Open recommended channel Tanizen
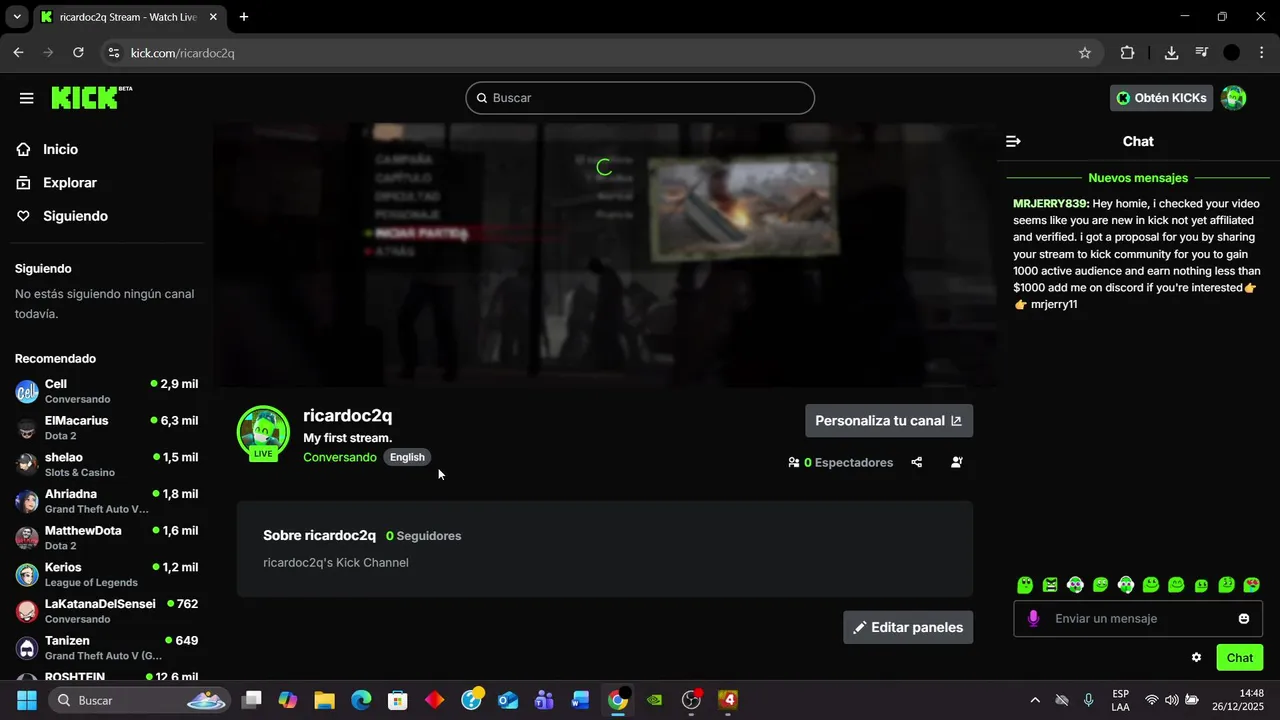The image size is (1280, 720). pyautogui.click(x=106, y=648)
